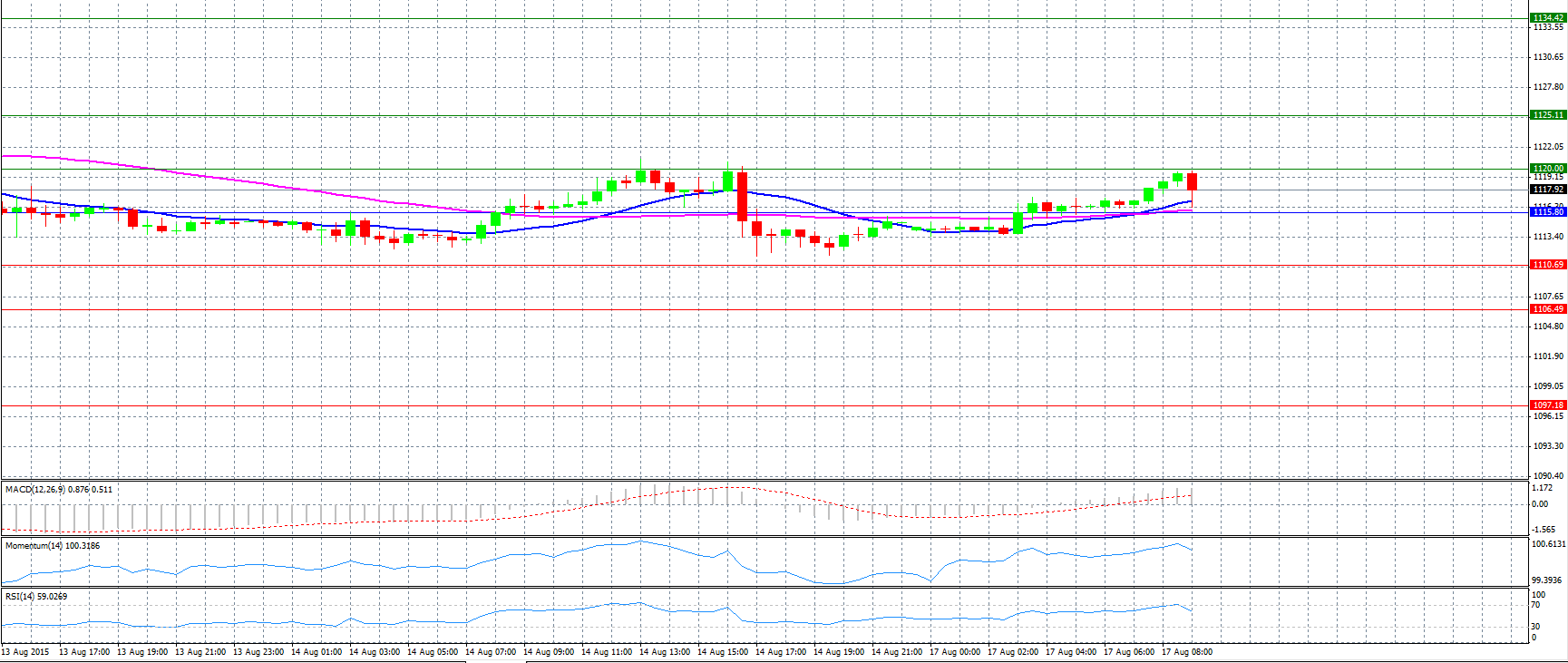
Task: Click the 14 Aug 13:00 time label
Action: 665,652
